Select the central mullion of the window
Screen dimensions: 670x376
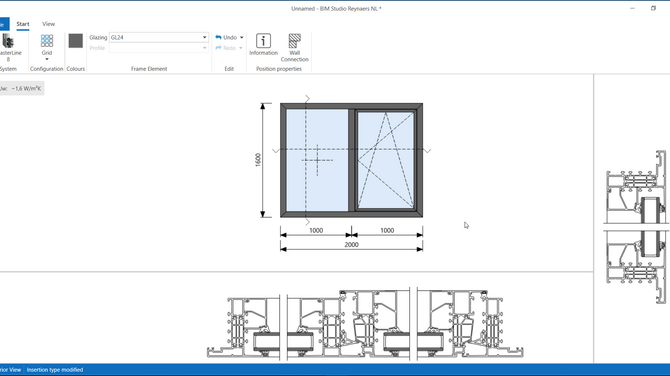pyautogui.click(x=352, y=160)
